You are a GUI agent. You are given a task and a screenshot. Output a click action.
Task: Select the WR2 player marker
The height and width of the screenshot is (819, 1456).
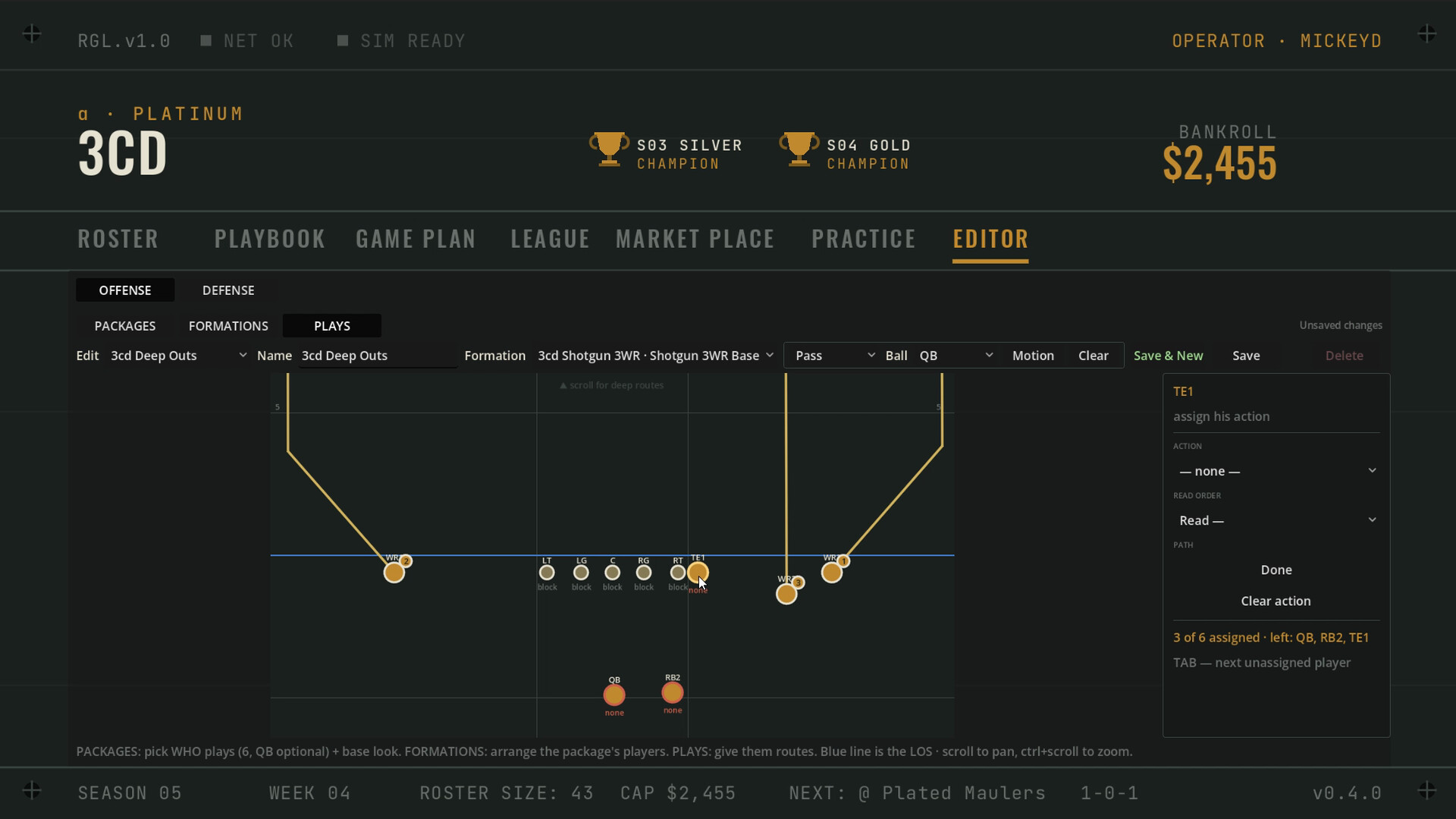[x=394, y=573]
